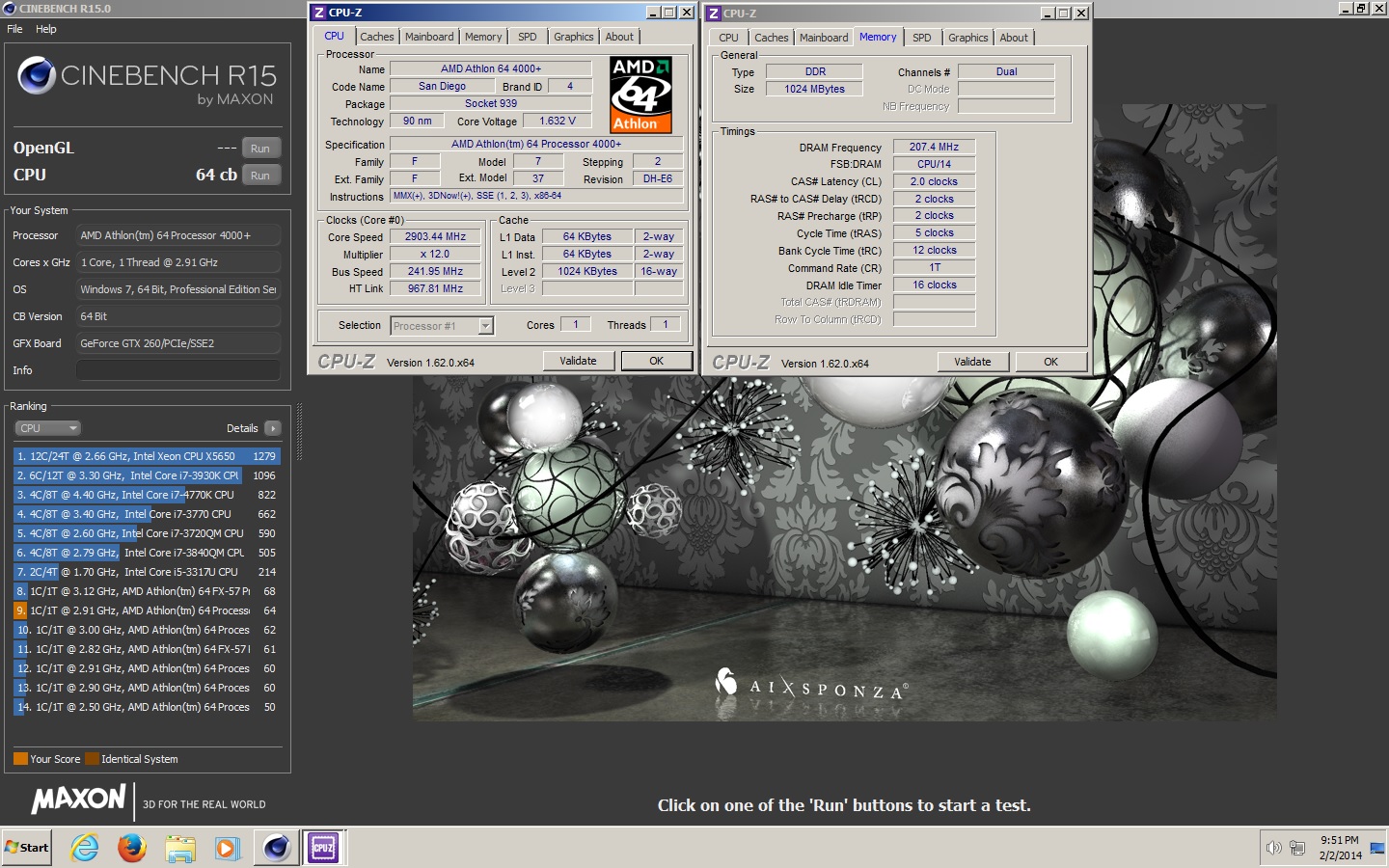Screen dimensions: 1389x868
Task: Switch to Caches tab in left CPU-Z
Action: pos(377,37)
